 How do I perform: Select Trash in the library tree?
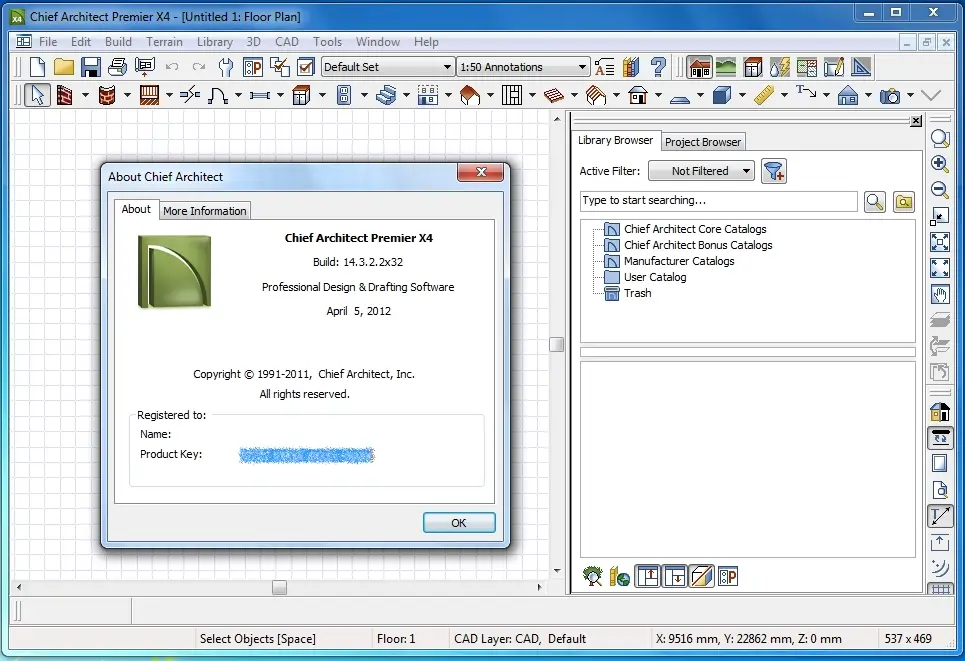(x=638, y=293)
